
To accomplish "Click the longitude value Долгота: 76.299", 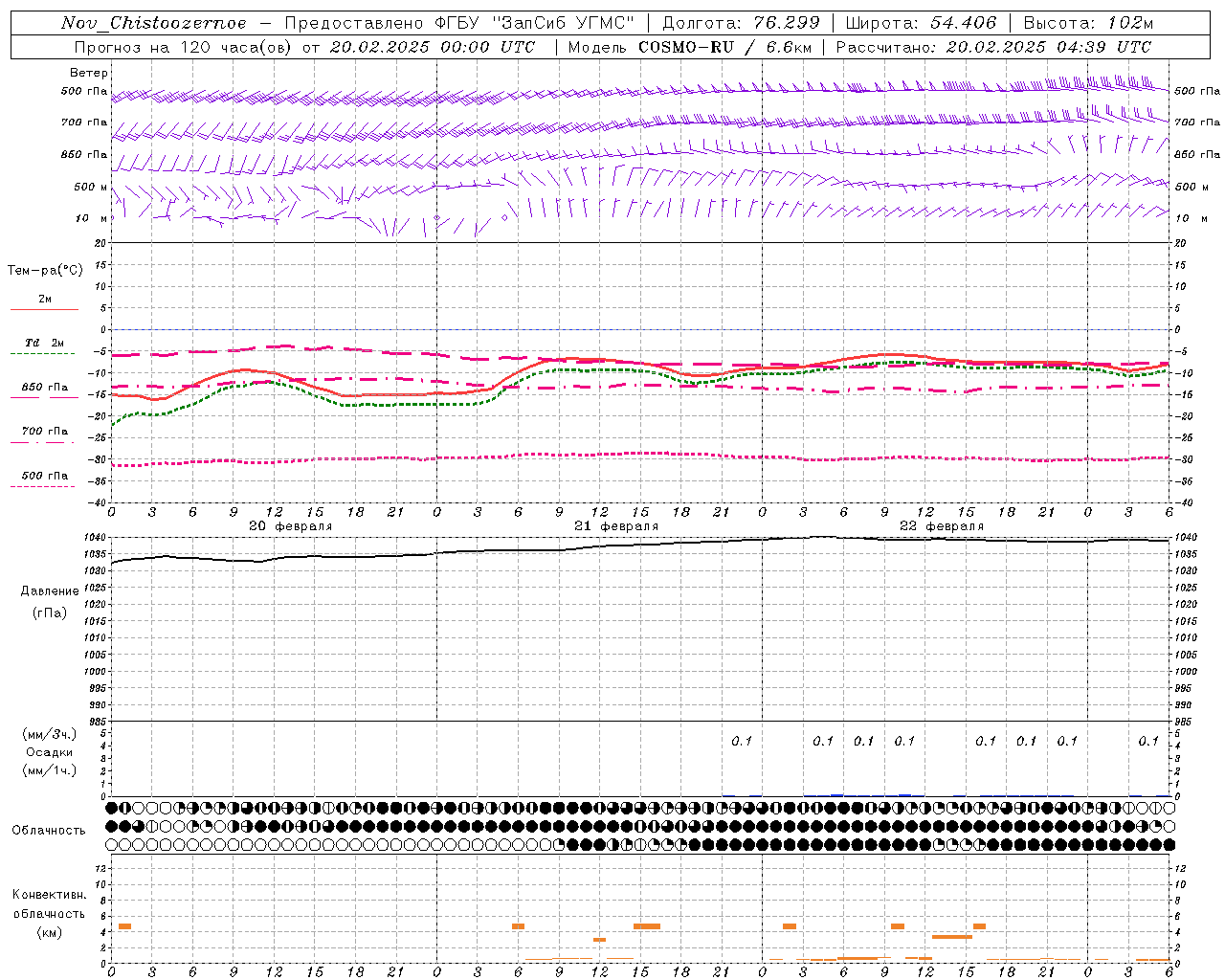I will tap(741, 23).
